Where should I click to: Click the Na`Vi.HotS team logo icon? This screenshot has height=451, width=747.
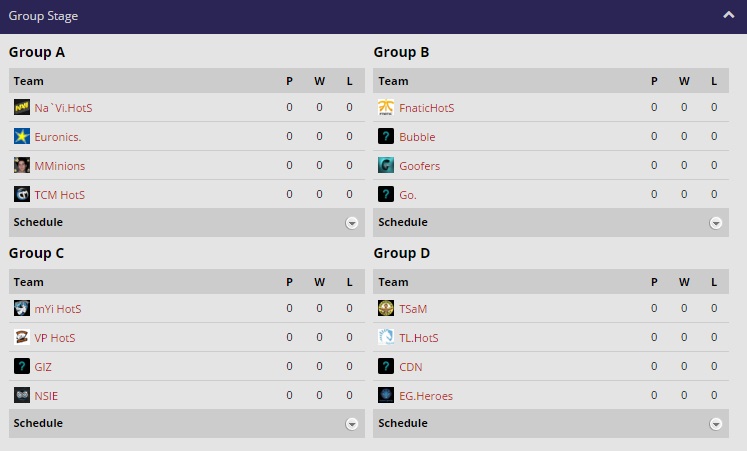(22, 108)
